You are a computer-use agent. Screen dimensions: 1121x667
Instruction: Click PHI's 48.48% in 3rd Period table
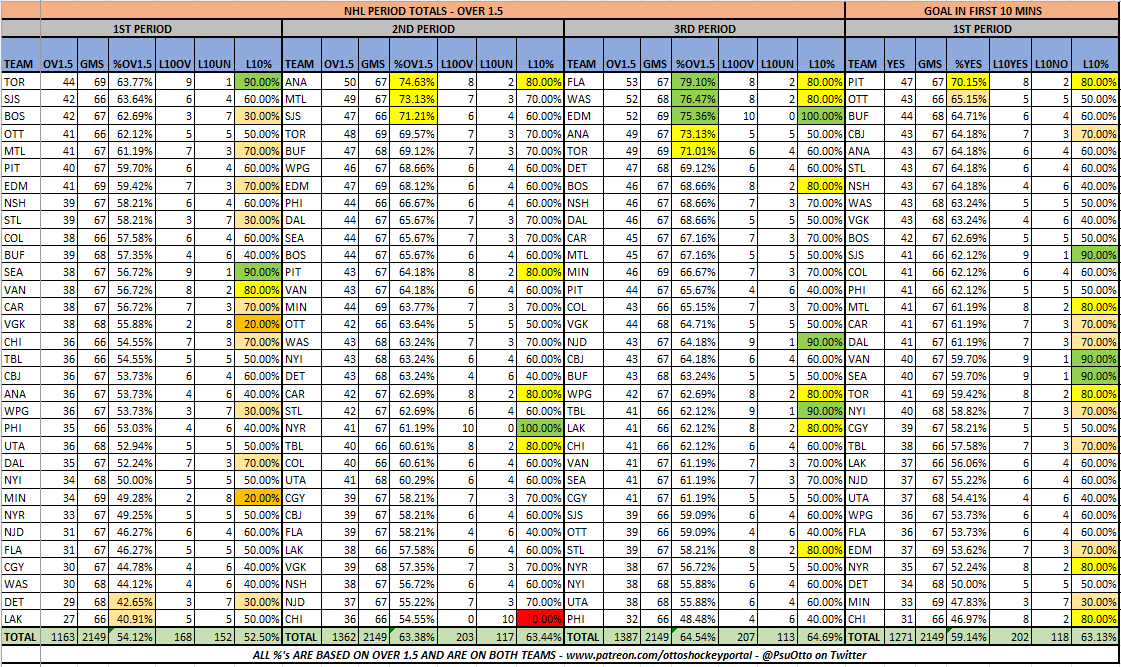click(x=695, y=619)
